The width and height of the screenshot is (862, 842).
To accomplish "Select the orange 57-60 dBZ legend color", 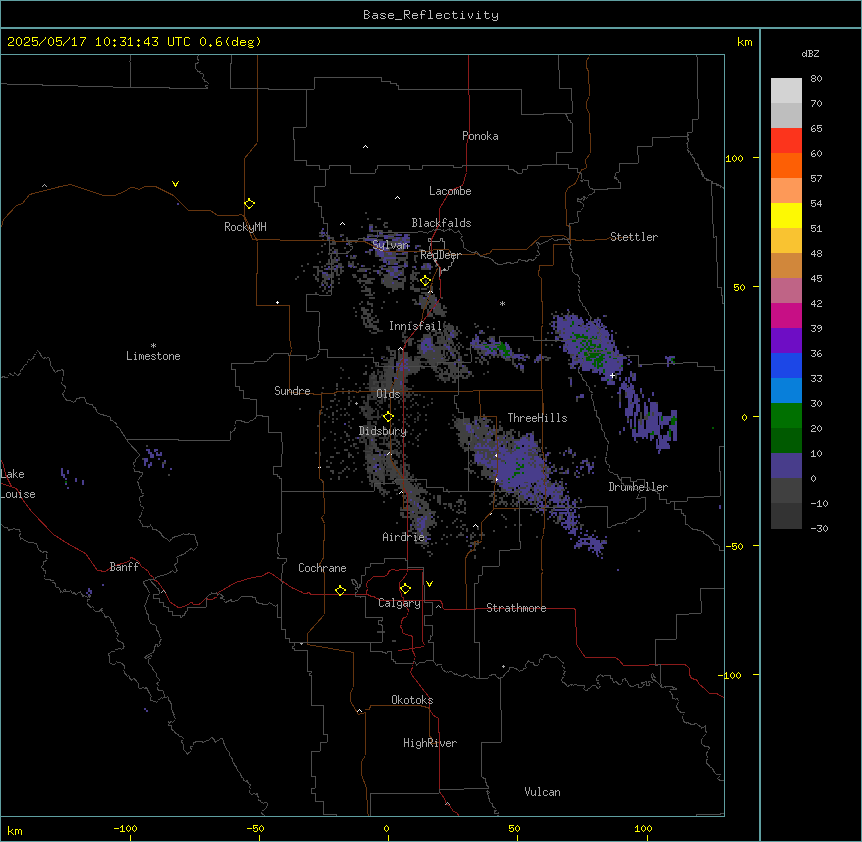I will tap(786, 166).
